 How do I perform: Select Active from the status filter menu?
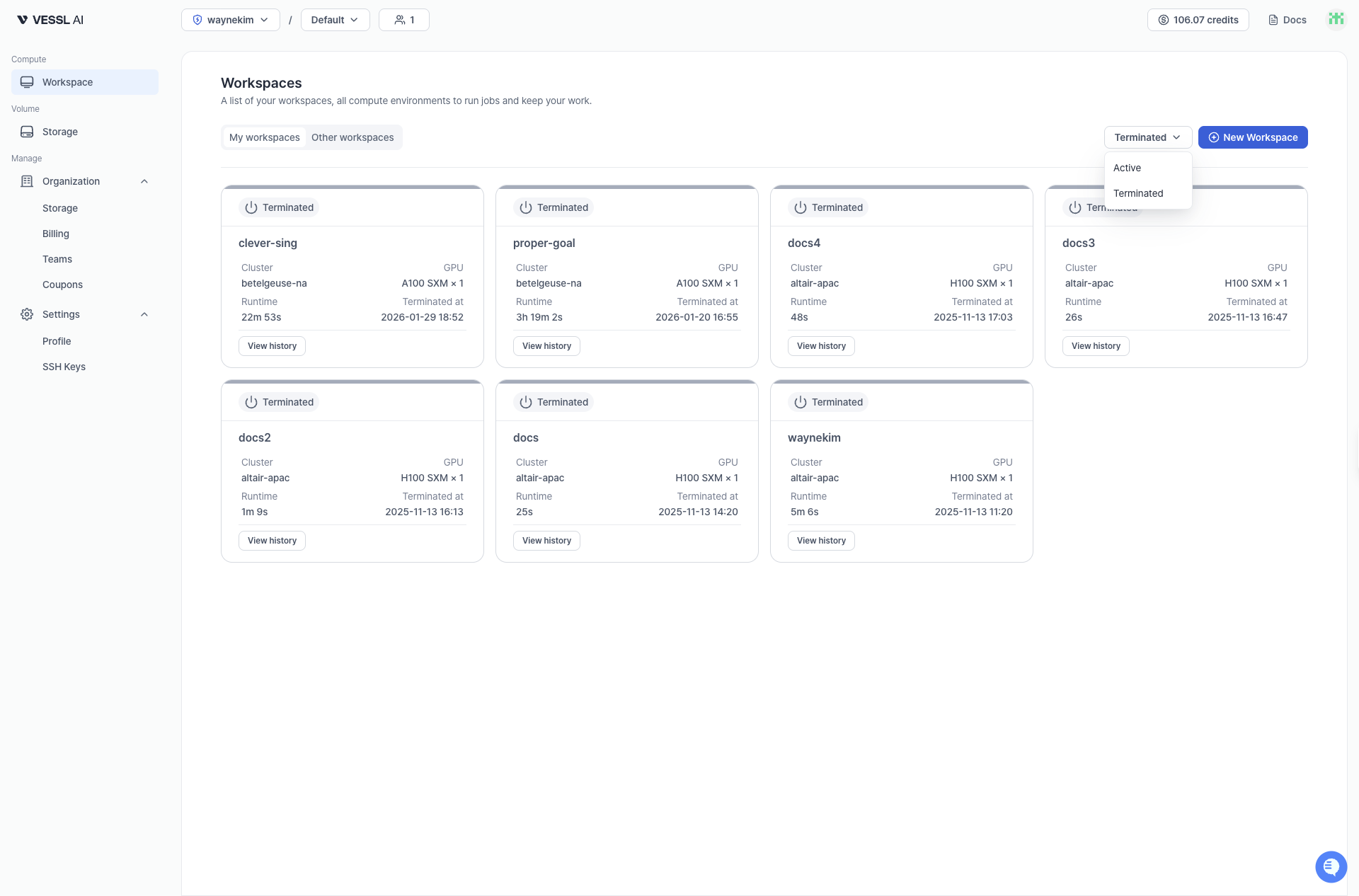click(1128, 168)
